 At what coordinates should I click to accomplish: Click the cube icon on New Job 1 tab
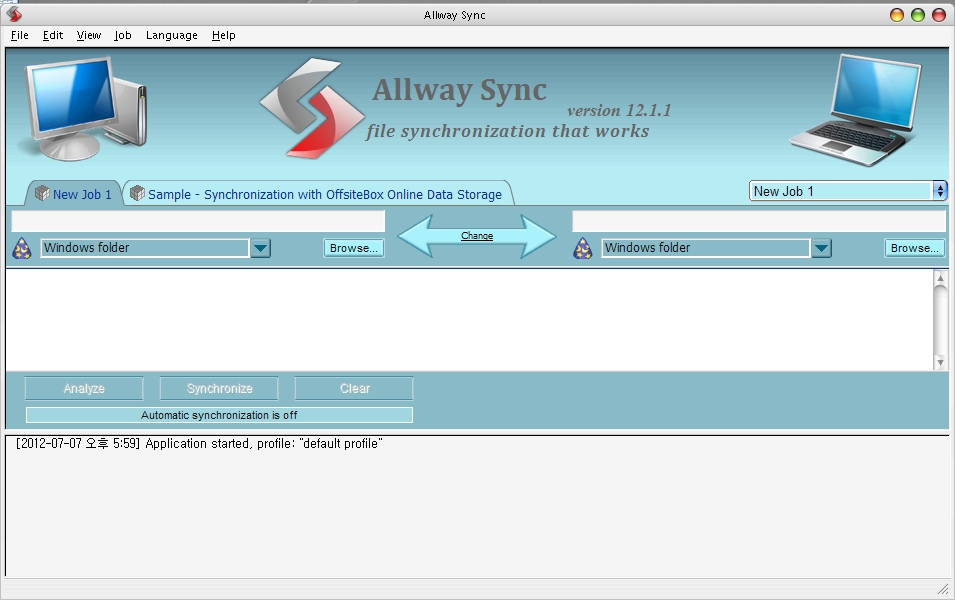pyautogui.click(x=42, y=194)
